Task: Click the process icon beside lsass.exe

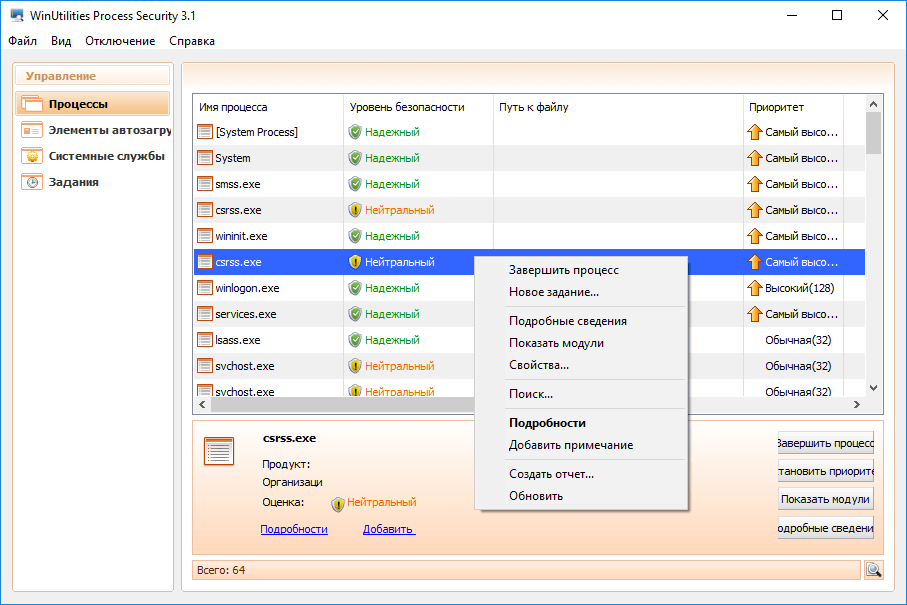Action: click(205, 340)
